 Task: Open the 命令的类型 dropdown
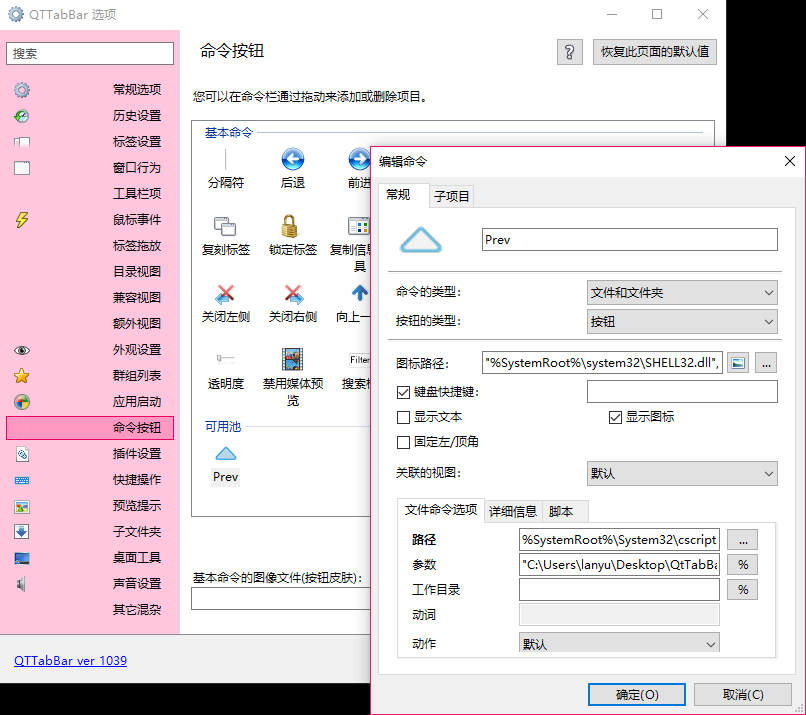pyautogui.click(x=682, y=293)
